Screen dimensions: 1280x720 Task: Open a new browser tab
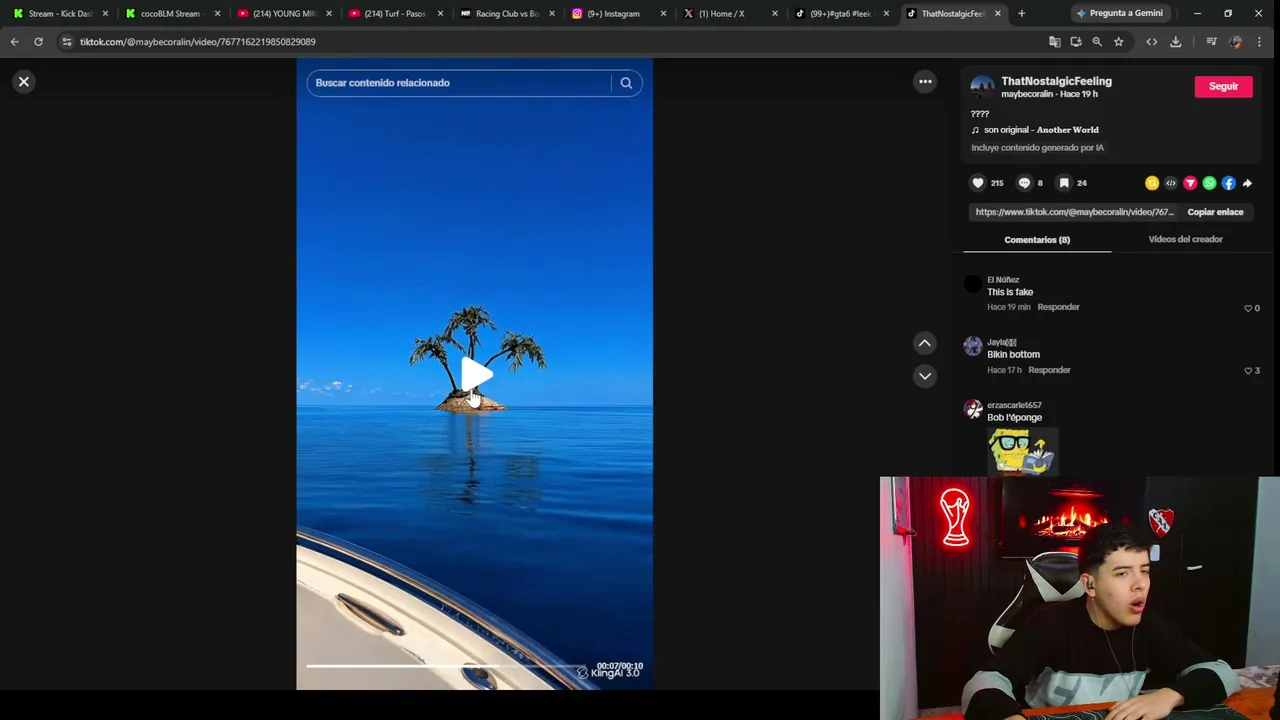pos(1021,13)
